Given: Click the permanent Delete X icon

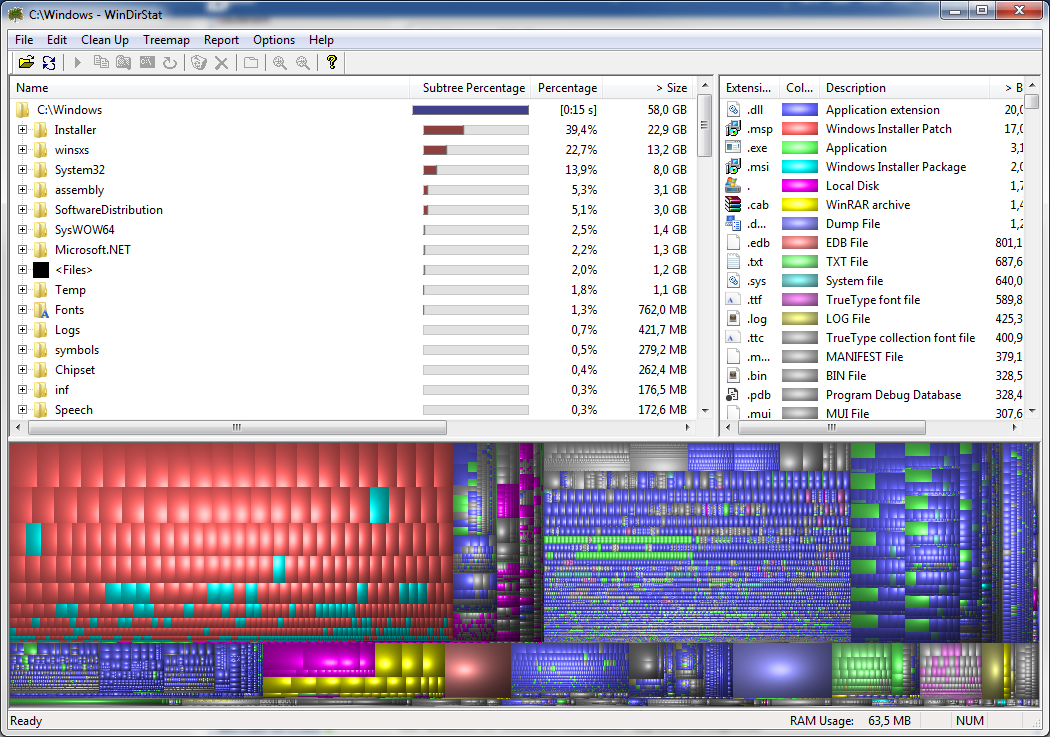Looking at the screenshot, I should pos(222,63).
